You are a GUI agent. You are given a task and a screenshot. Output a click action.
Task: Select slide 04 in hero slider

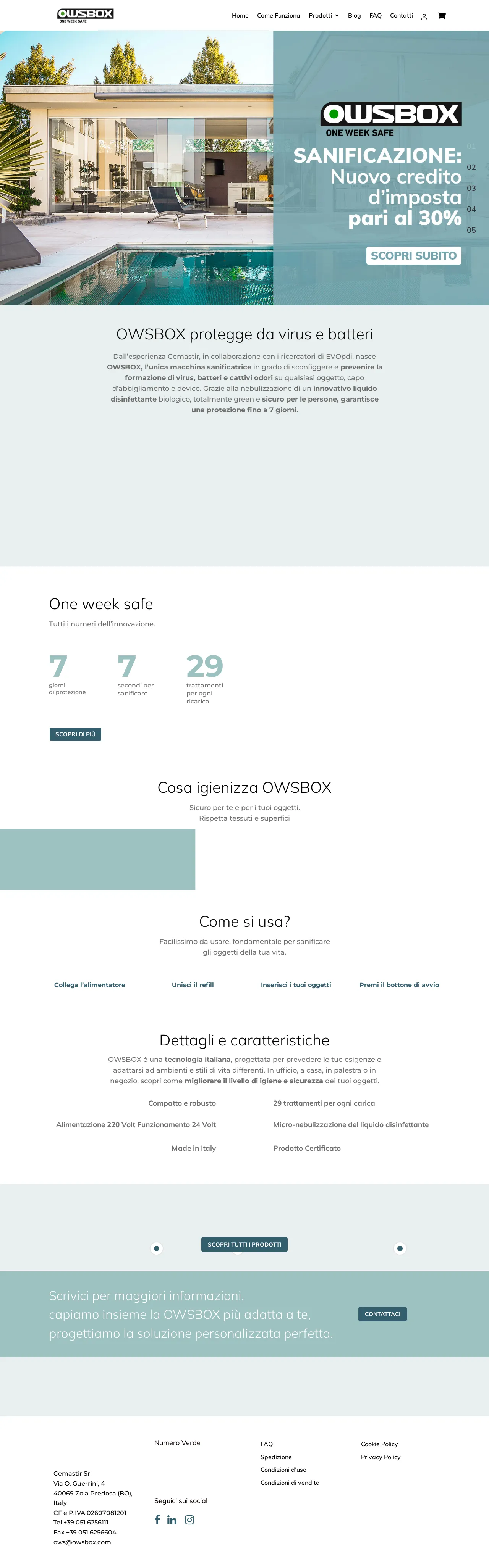click(471, 210)
